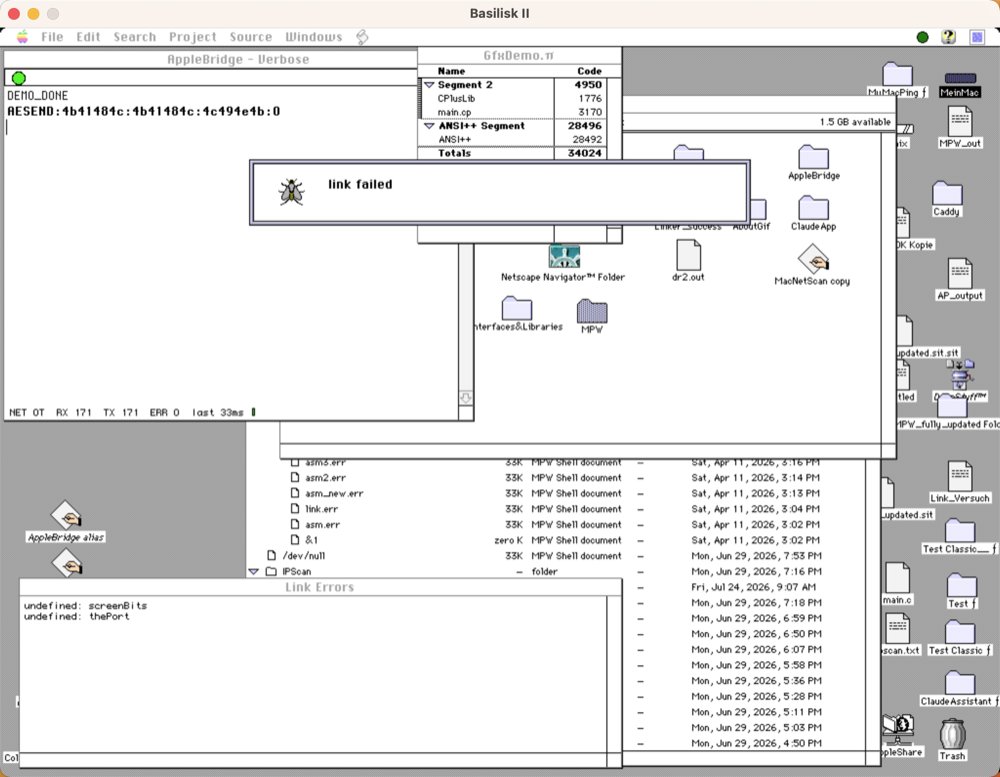The height and width of the screenshot is (777, 1000).
Task: Click the MeinMac disk icon
Action: [x=960, y=78]
